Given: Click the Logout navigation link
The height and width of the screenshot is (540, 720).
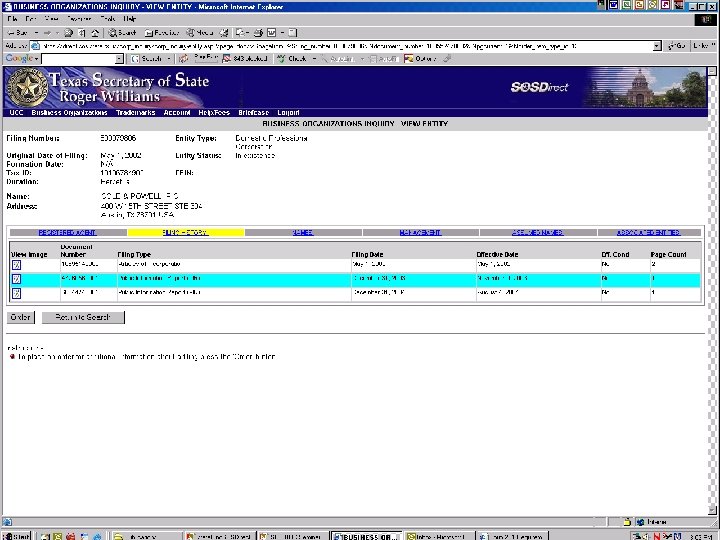Looking at the screenshot, I should click(288, 112).
